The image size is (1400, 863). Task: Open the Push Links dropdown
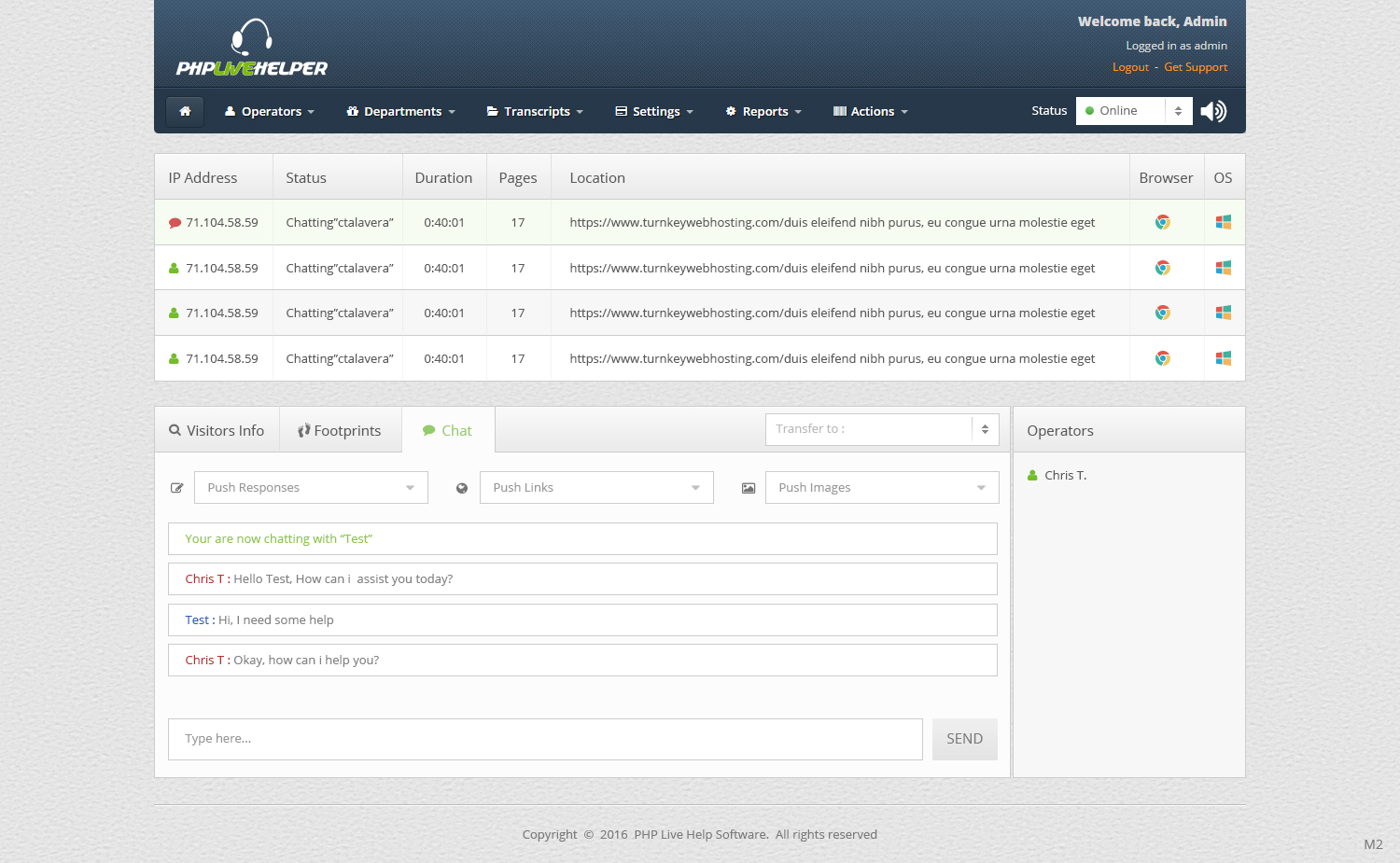[596, 488]
